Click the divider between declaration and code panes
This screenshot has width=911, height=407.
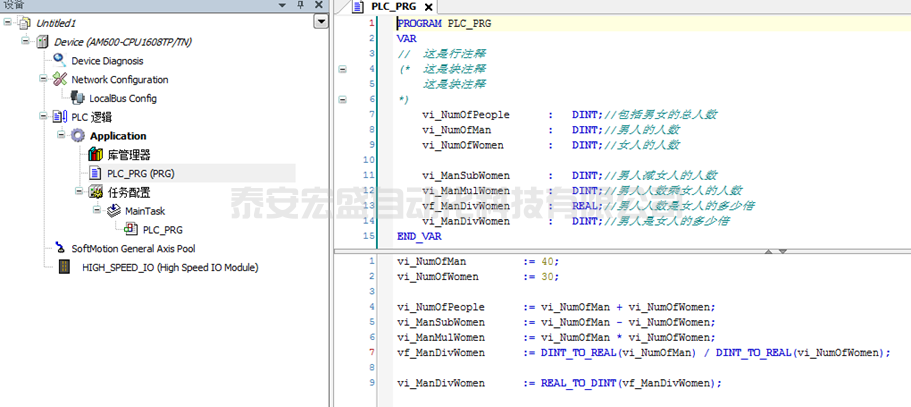point(620,249)
